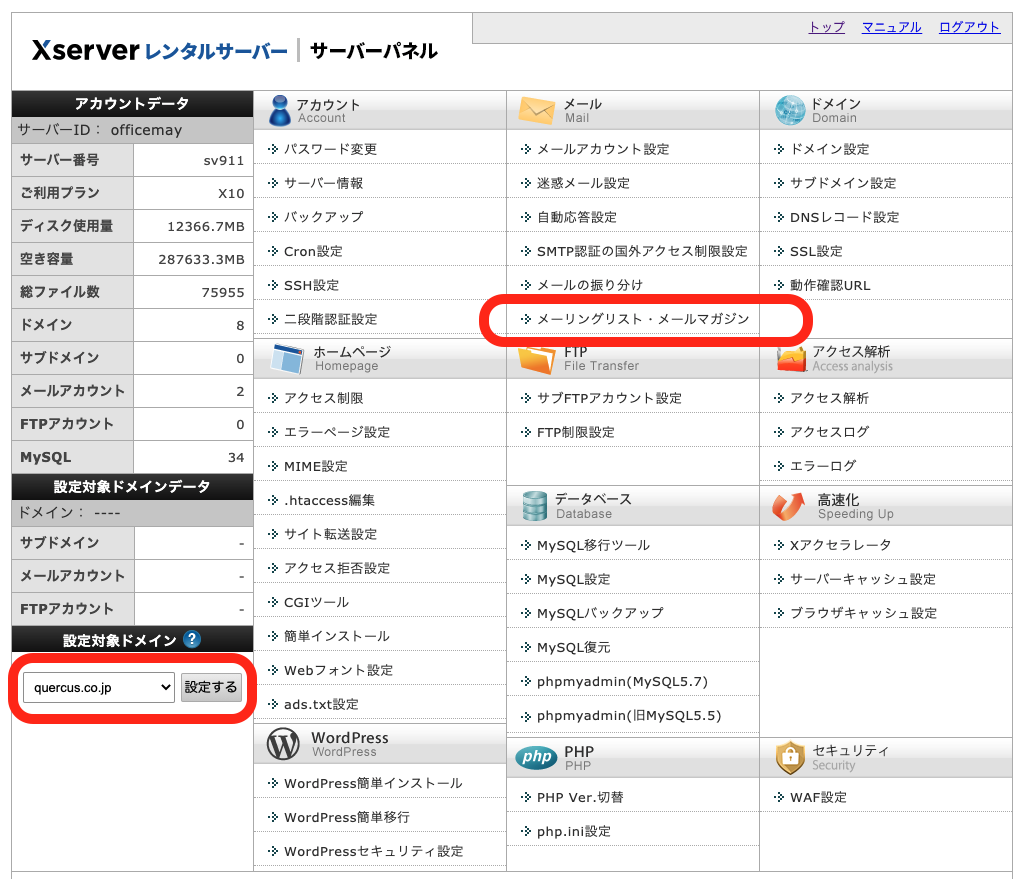Open サブFTPアカウント設定
Screen dimensions: 1025x879
(x=609, y=398)
